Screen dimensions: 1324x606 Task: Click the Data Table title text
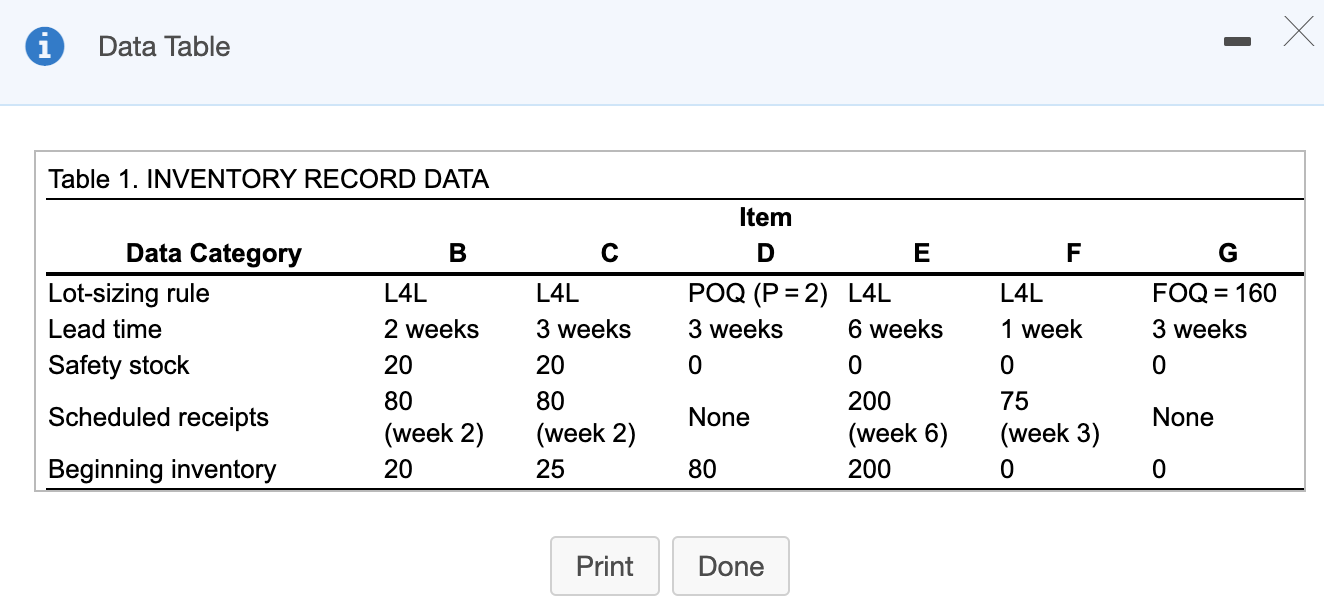coord(164,46)
